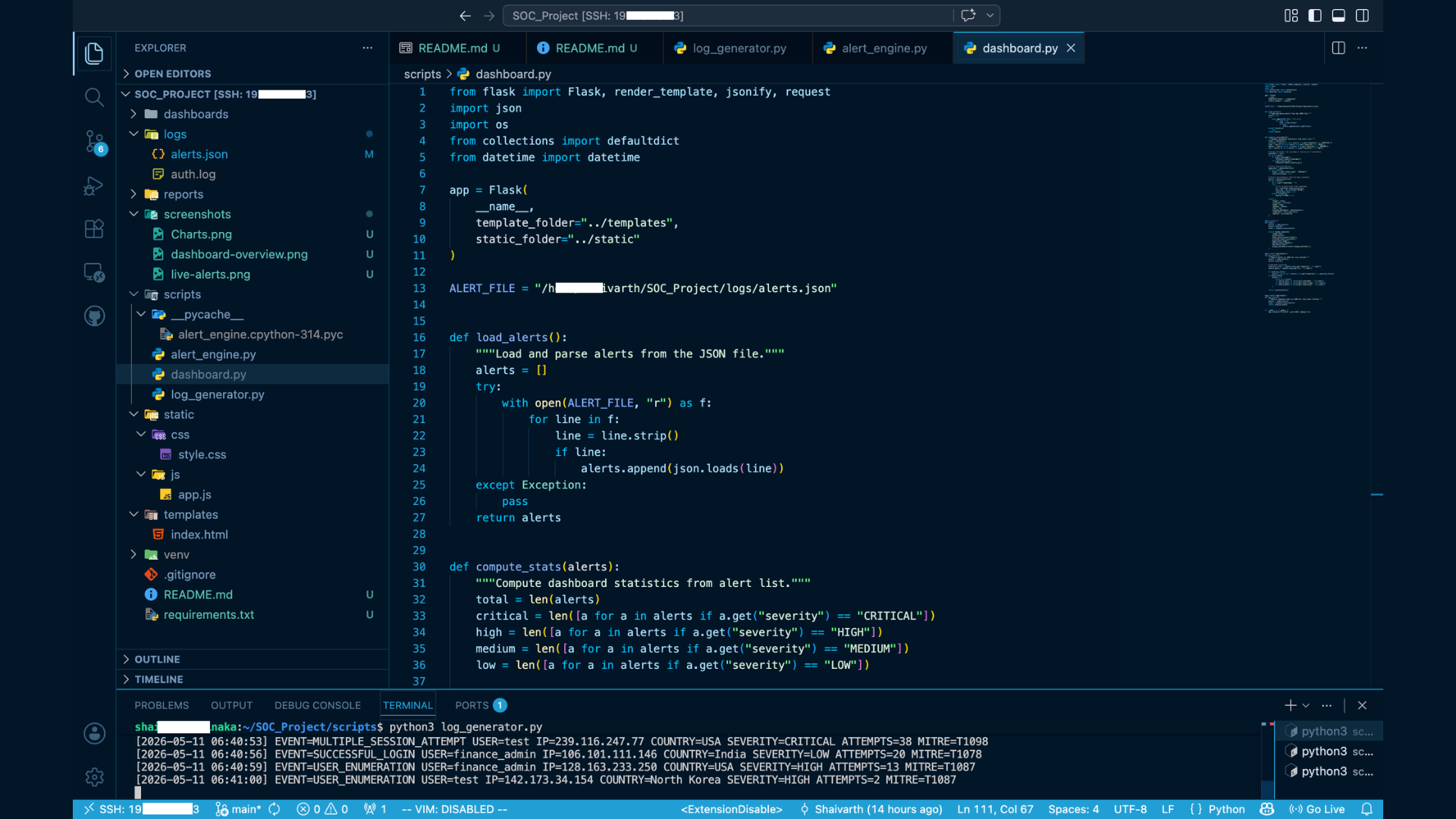Open the Copilot dropdown arrow in title bar
The height and width of the screenshot is (819, 1456).
pos(990,15)
